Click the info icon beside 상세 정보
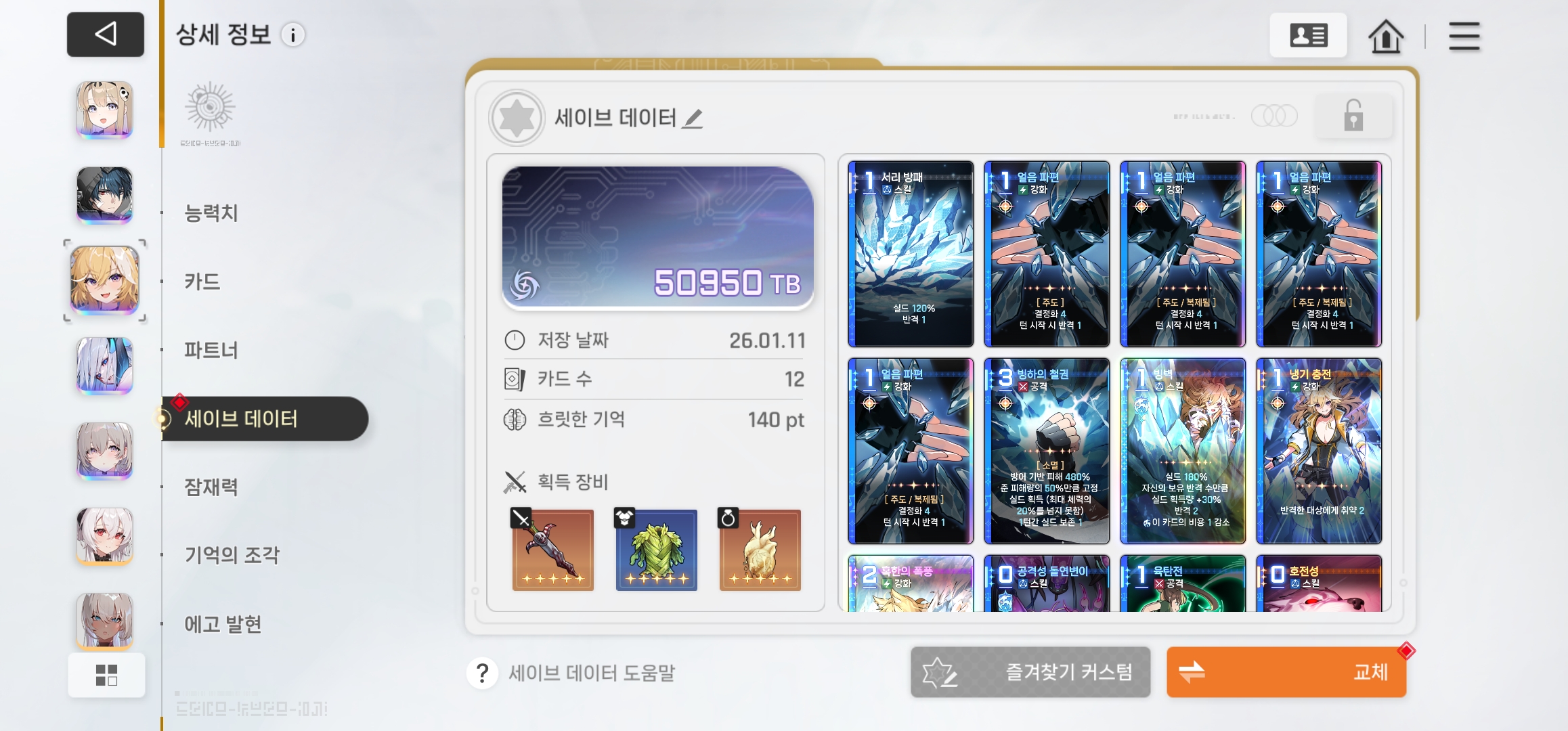Image resolution: width=1568 pixels, height=731 pixels. 293,35
